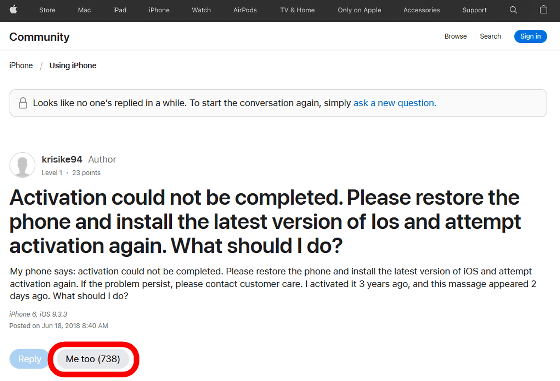Click the question title starting 'Activation could not'

click(x=265, y=222)
